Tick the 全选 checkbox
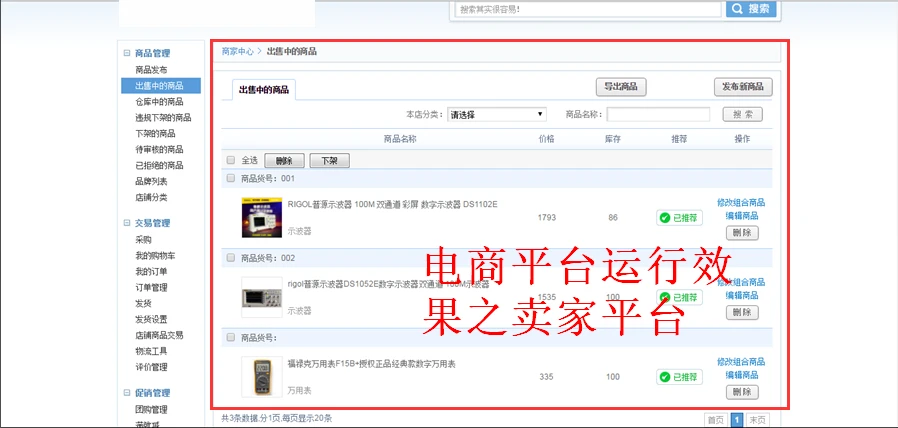Image resolution: width=898 pixels, height=428 pixels. [x=231, y=160]
